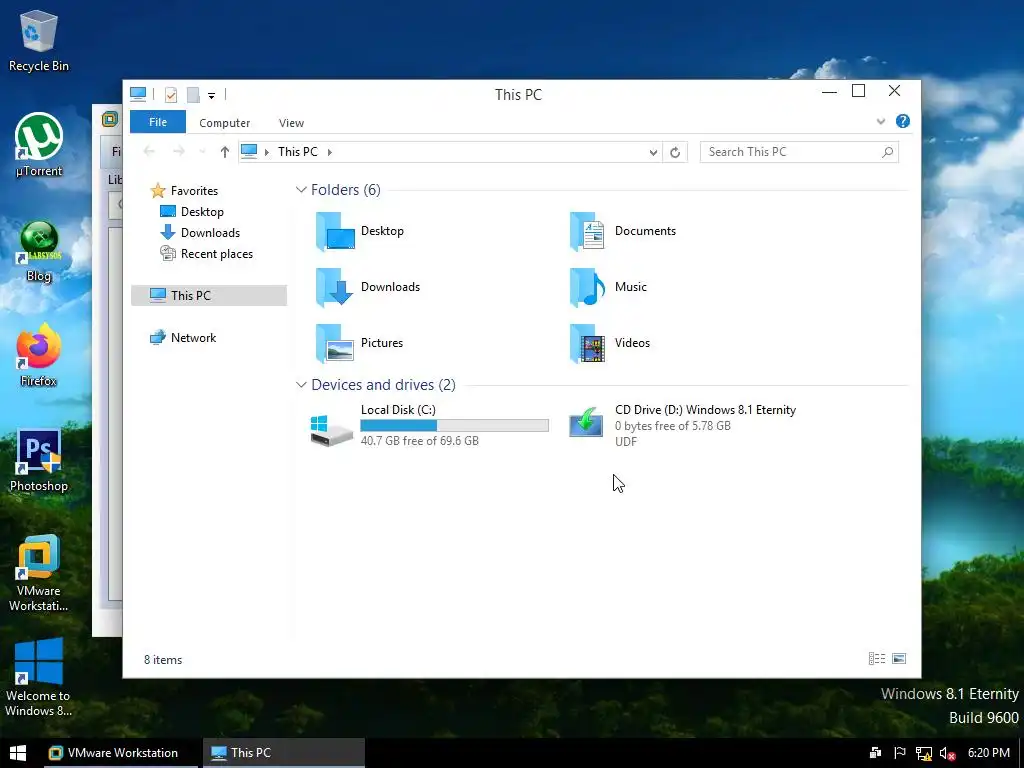Viewport: 1024px width, 768px height.
Task: Open the Action Center flag tray icon
Action: click(900, 753)
